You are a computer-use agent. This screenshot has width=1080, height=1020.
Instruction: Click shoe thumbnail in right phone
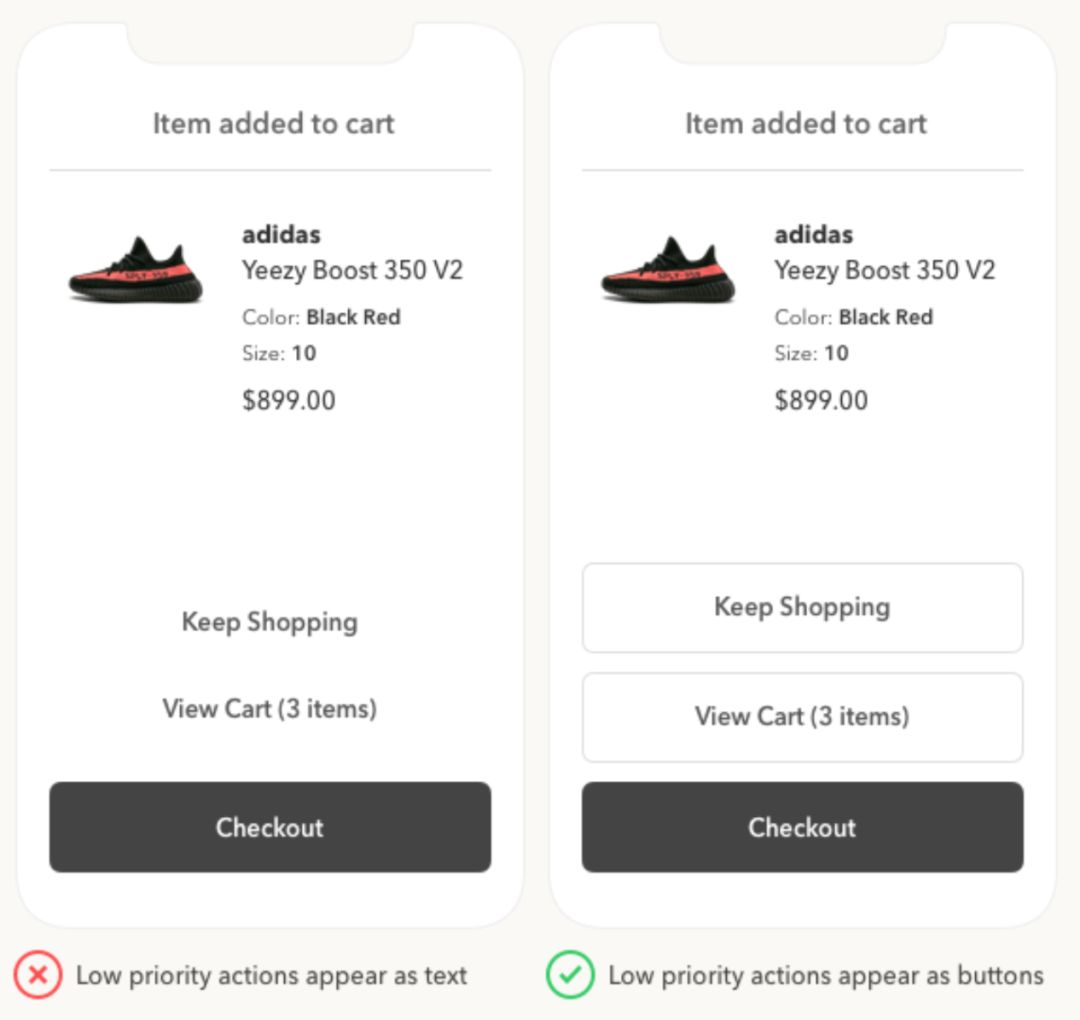[668, 269]
